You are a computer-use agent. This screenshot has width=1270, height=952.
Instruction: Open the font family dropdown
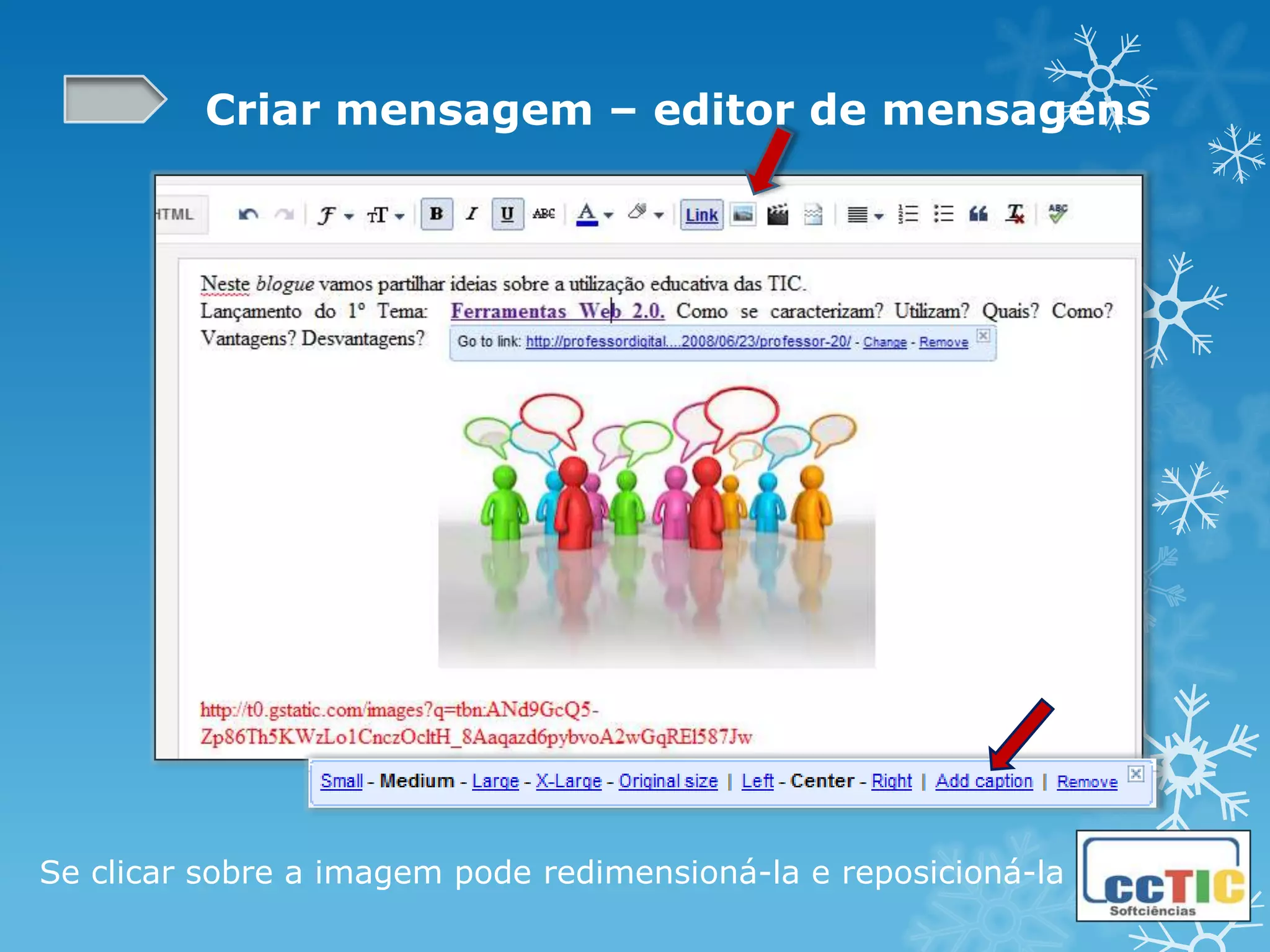tap(335, 215)
